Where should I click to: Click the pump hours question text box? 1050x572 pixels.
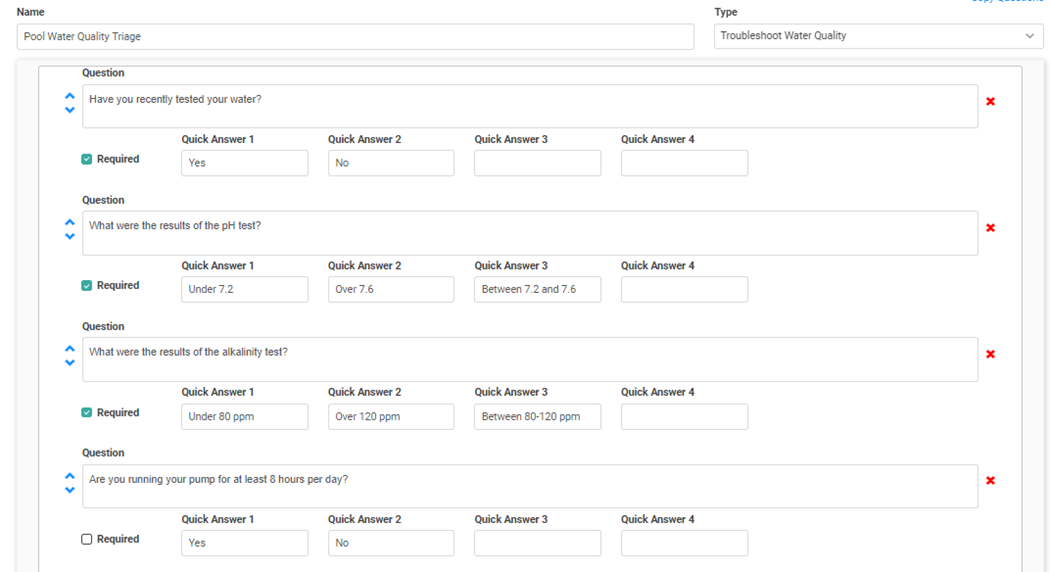(x=530, y=486)
